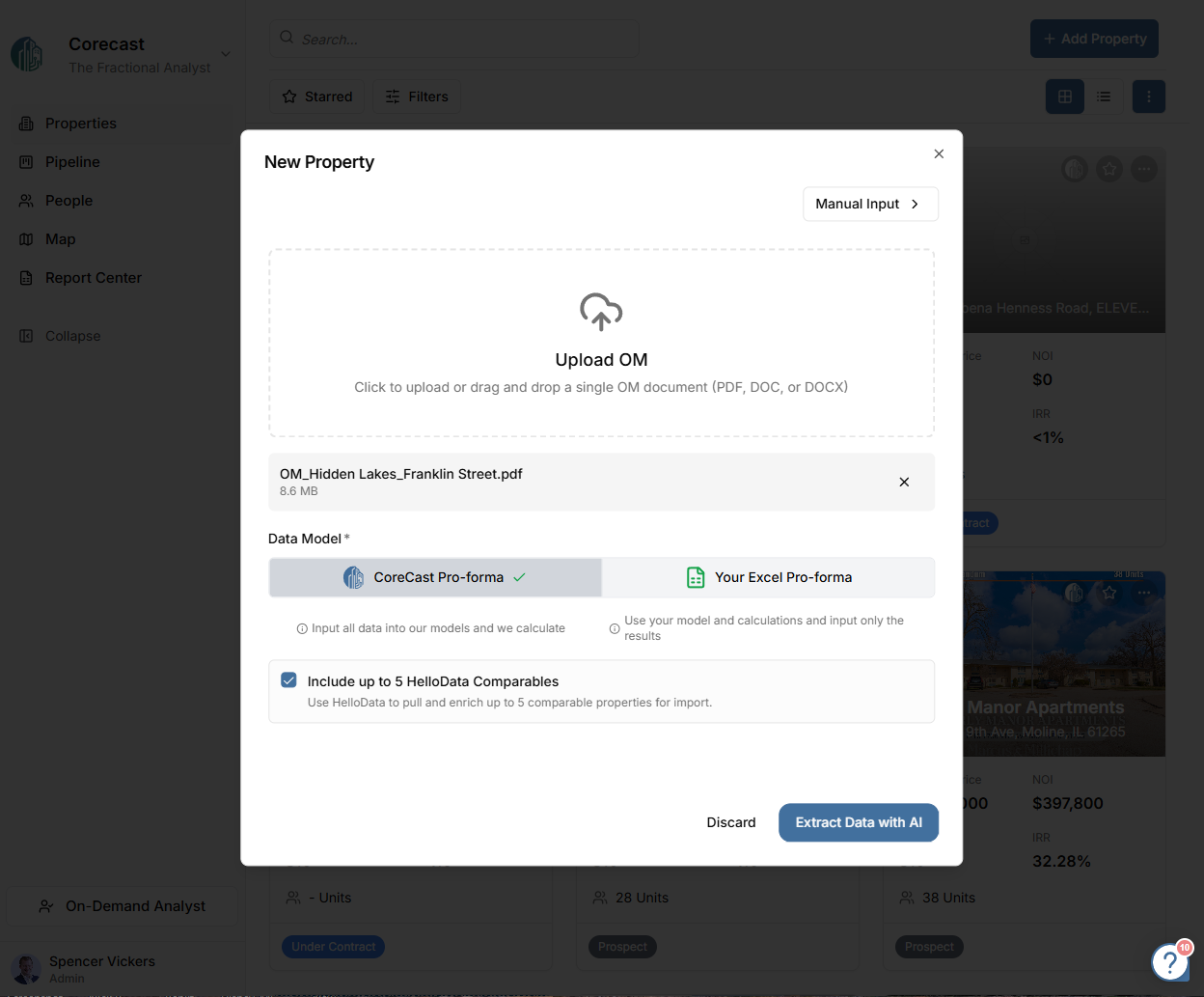The width and height of the screenshot is (1204, 997).
Task: Star the Manor Apartments card
Action: (1109, 593)
